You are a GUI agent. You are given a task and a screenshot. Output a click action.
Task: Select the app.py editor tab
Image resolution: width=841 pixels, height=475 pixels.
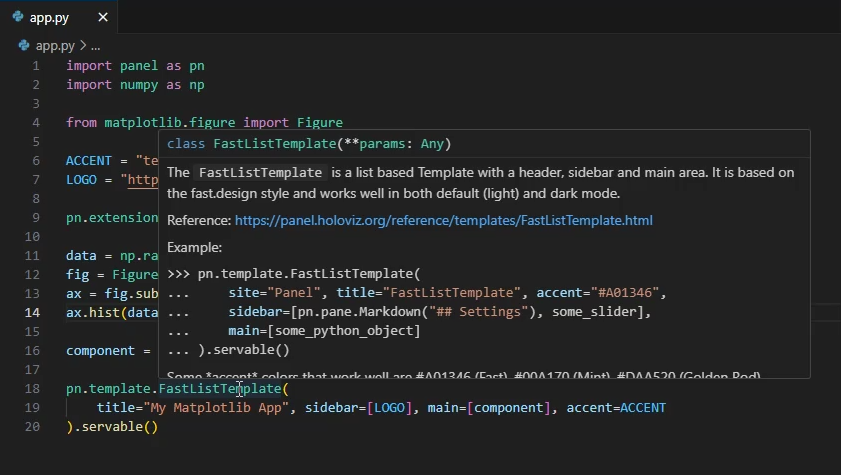click(59, 17)
